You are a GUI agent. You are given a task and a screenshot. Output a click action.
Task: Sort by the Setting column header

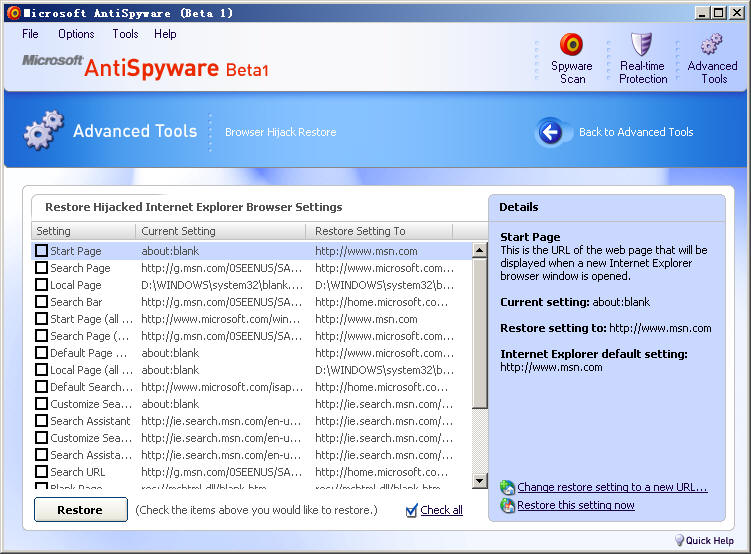pos(83,231)
